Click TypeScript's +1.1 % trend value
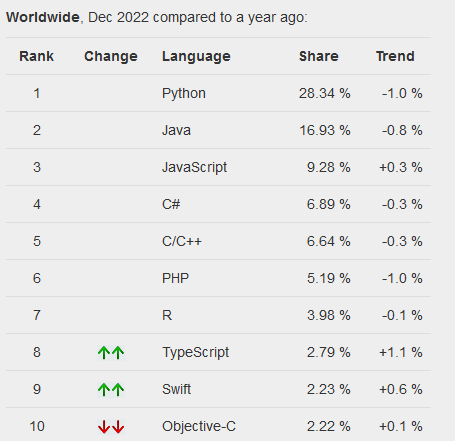 point(401,352)
